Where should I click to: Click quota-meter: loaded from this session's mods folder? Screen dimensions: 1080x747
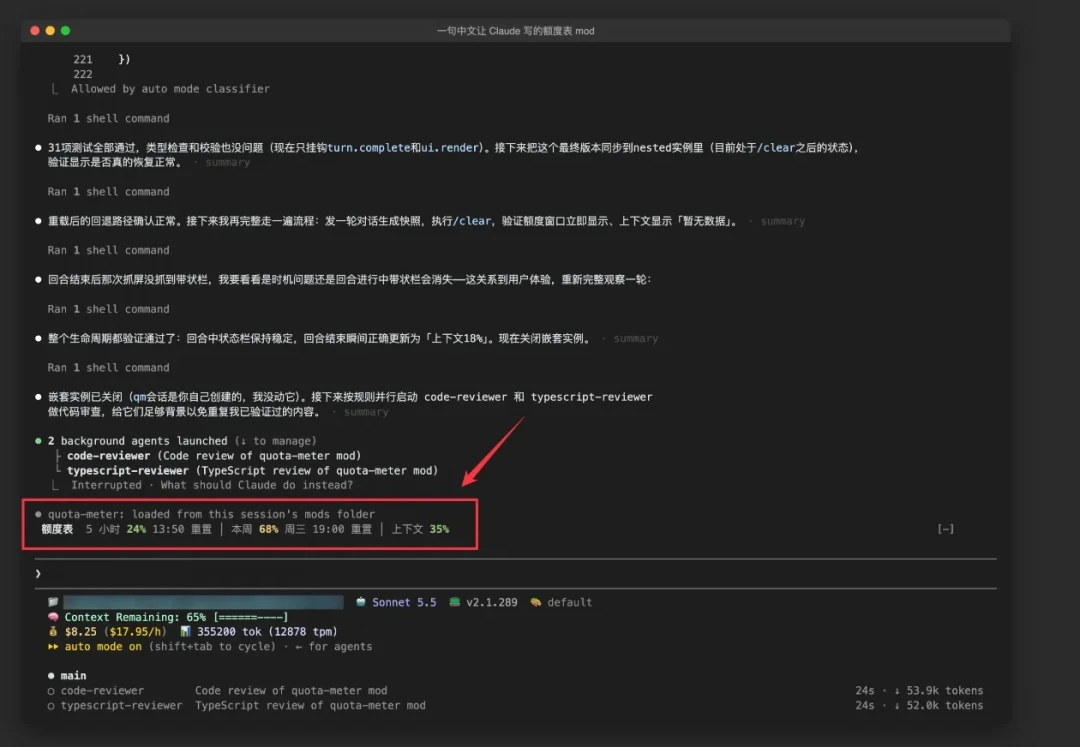pos(211,514)
